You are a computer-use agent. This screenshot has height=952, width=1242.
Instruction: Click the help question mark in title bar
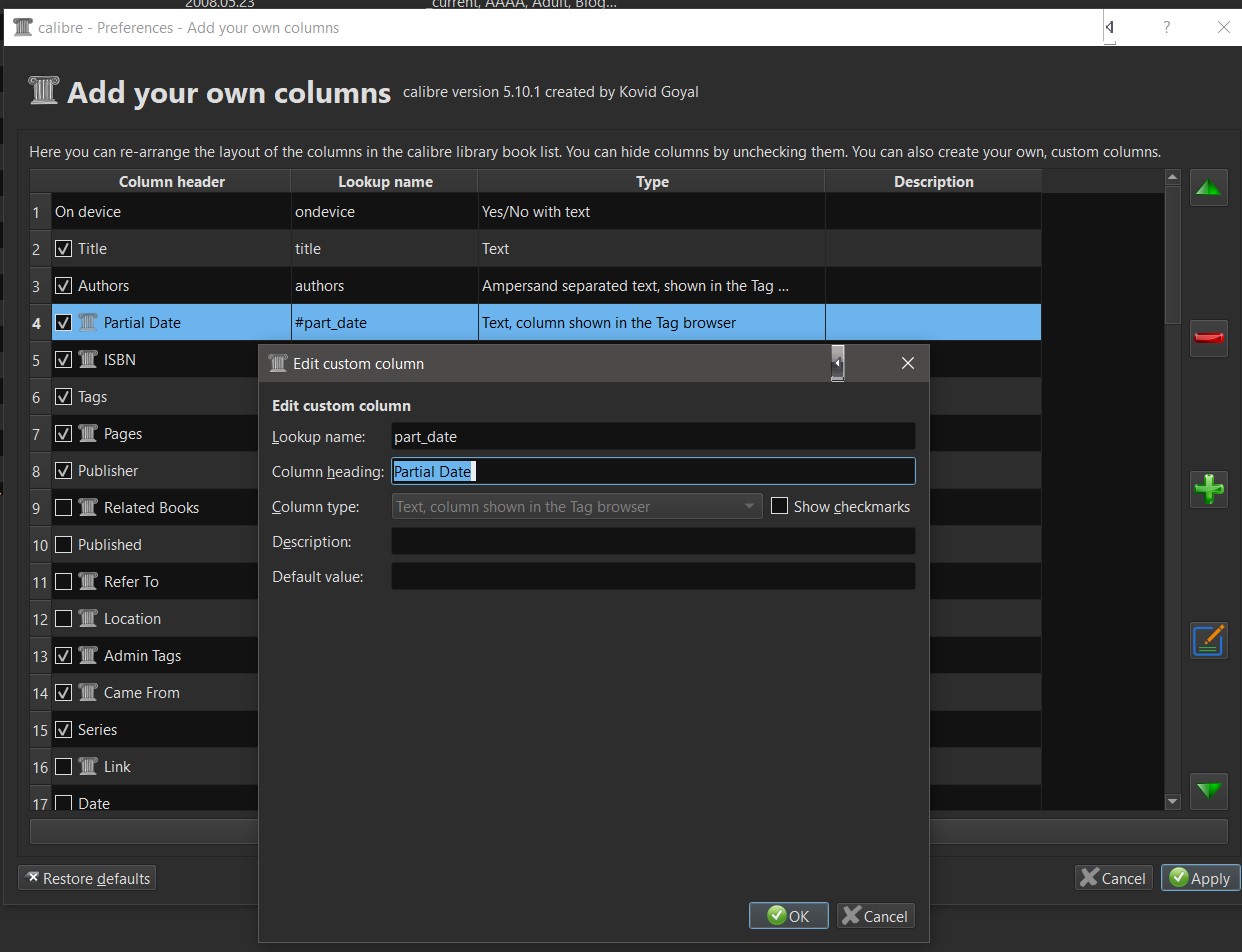point(1166,28)
